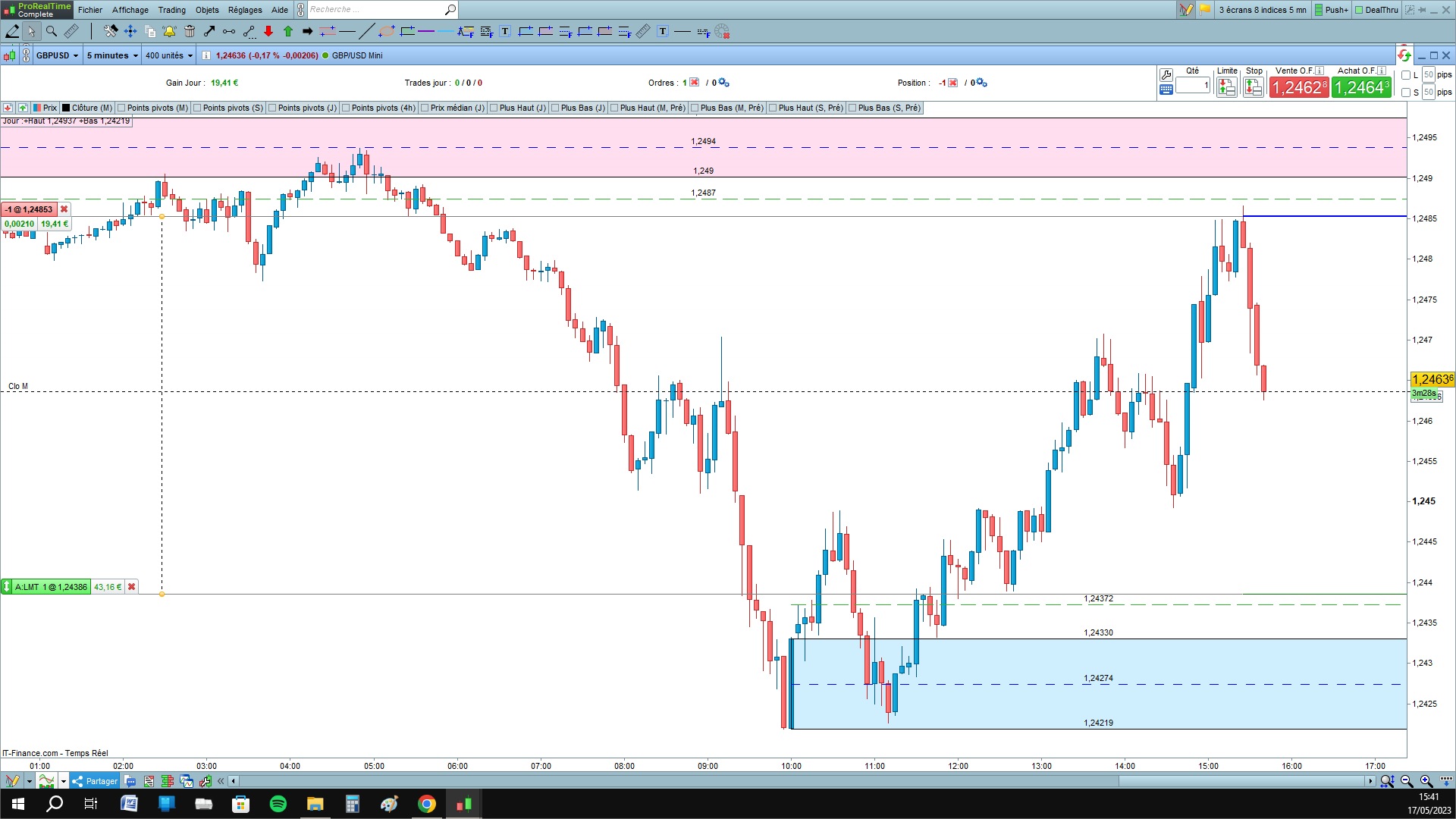Click the trash delete objects icon
This screenshot has width=1456, height=819.
[x=190, y=31]
